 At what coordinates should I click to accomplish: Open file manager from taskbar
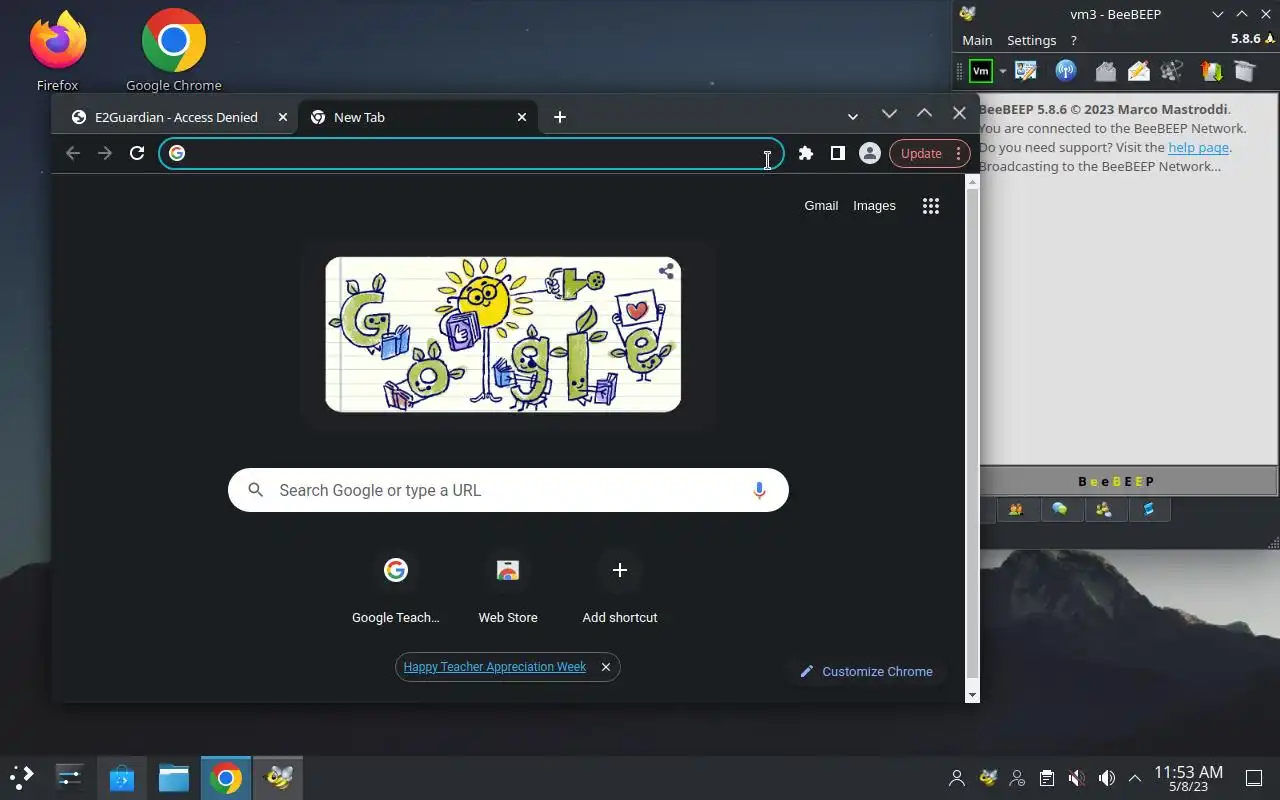(x=174, y=777)
